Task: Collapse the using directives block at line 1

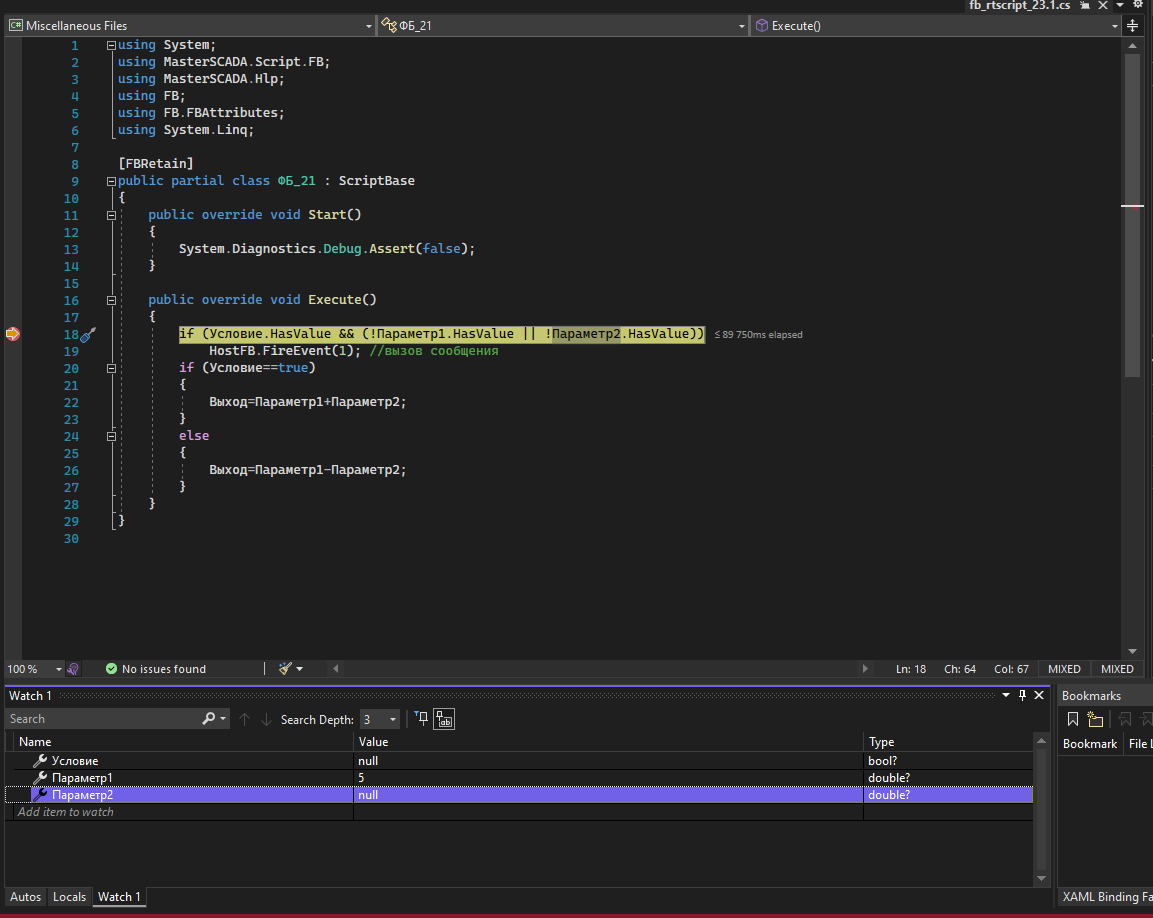Action: coord(111,46)
